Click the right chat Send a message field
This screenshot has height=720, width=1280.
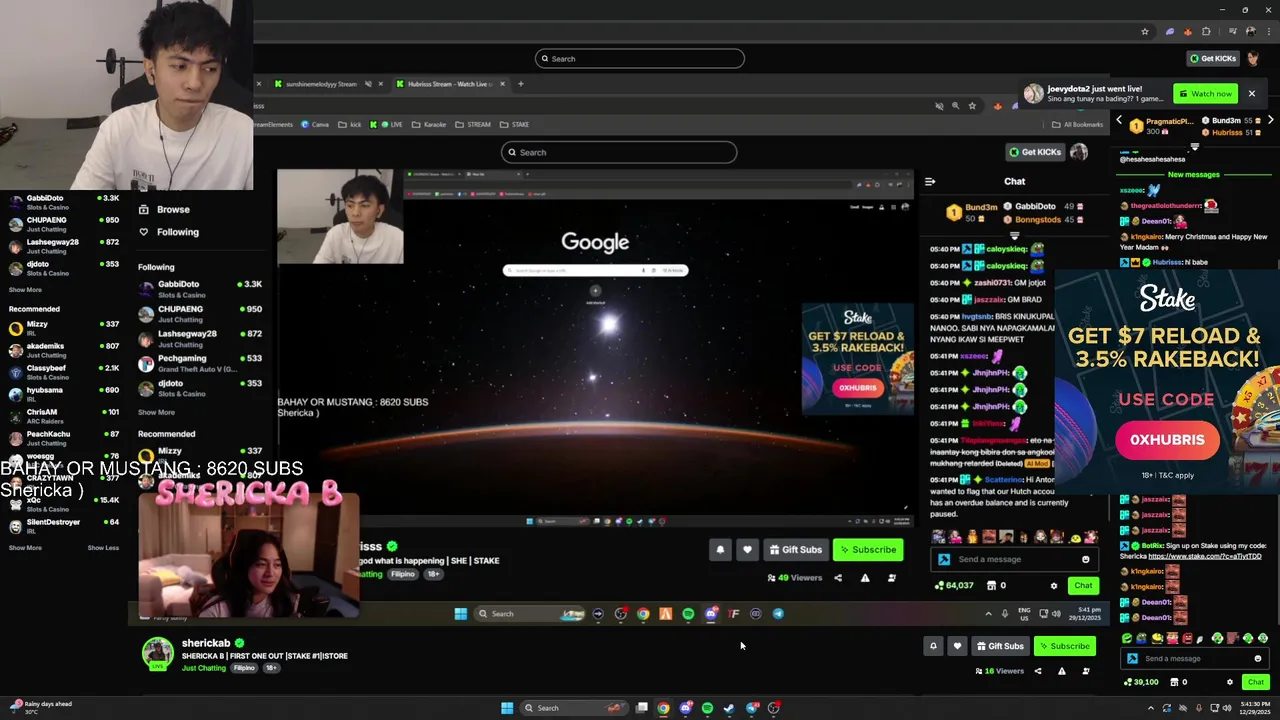pos(1197,658)
